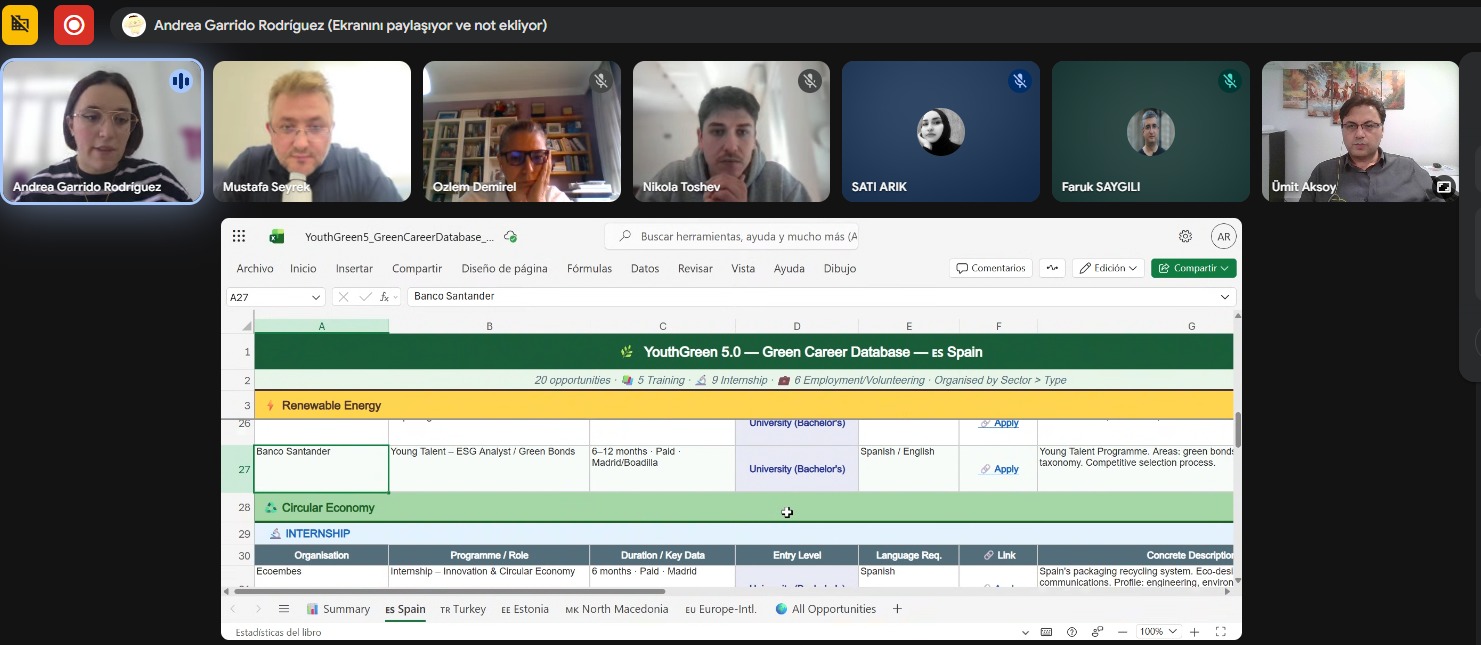1481x645 pixels.
Task: Click the help icon in status bar
Action: 1072,632
